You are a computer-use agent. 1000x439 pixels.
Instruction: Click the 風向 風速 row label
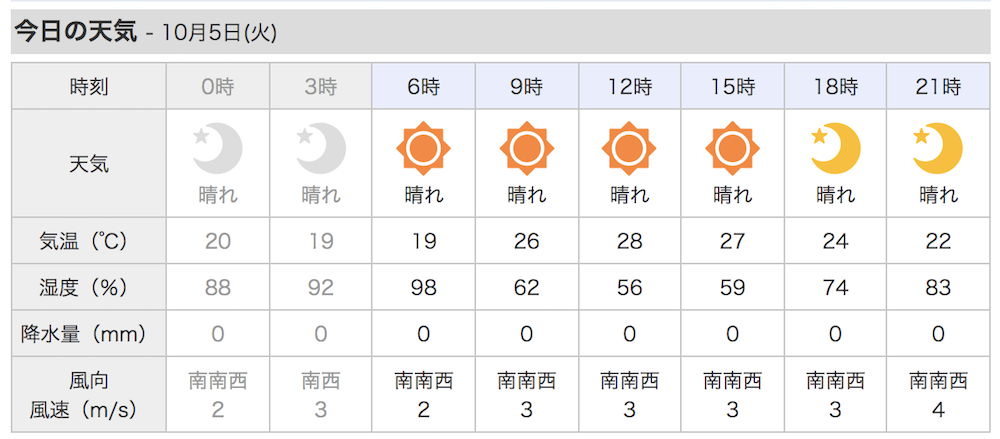point(89,396)
